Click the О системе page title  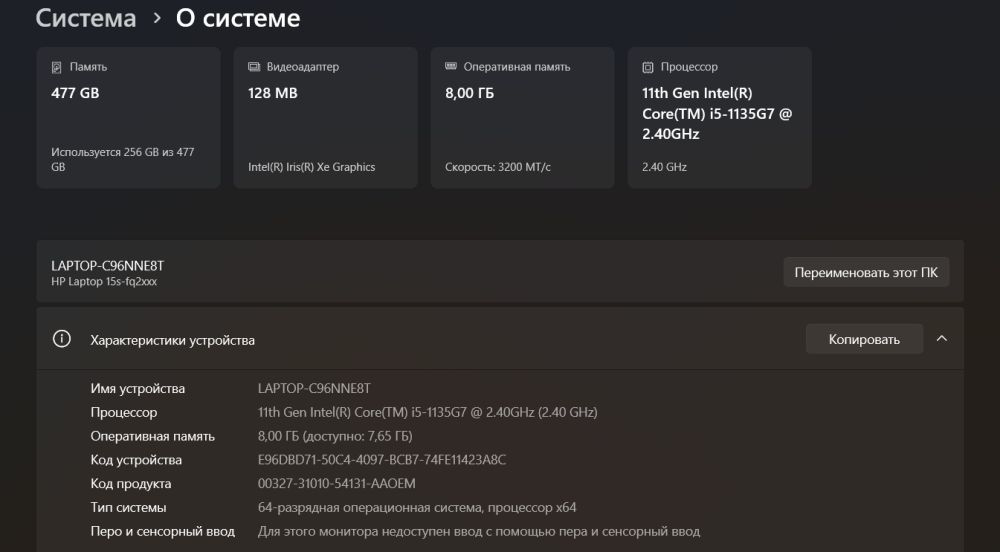click(237, 18)
